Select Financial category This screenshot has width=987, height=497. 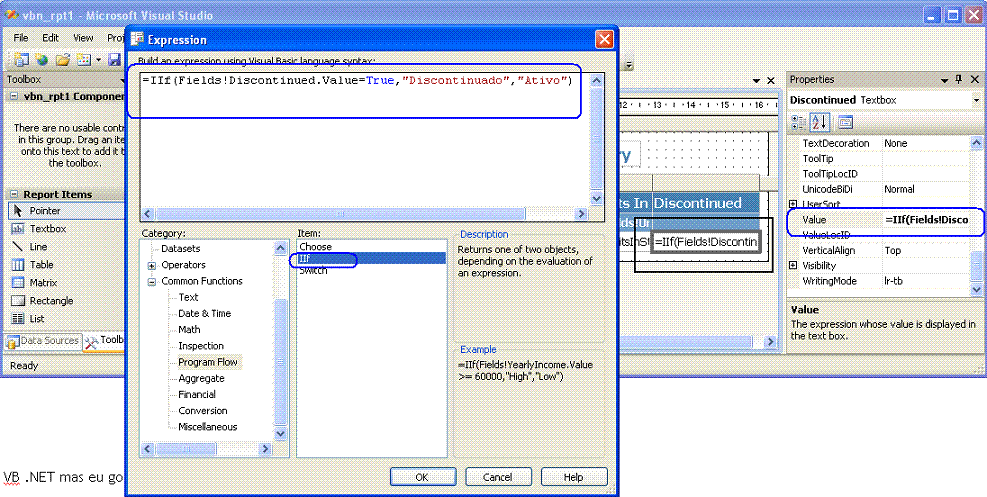click(197, 394)
